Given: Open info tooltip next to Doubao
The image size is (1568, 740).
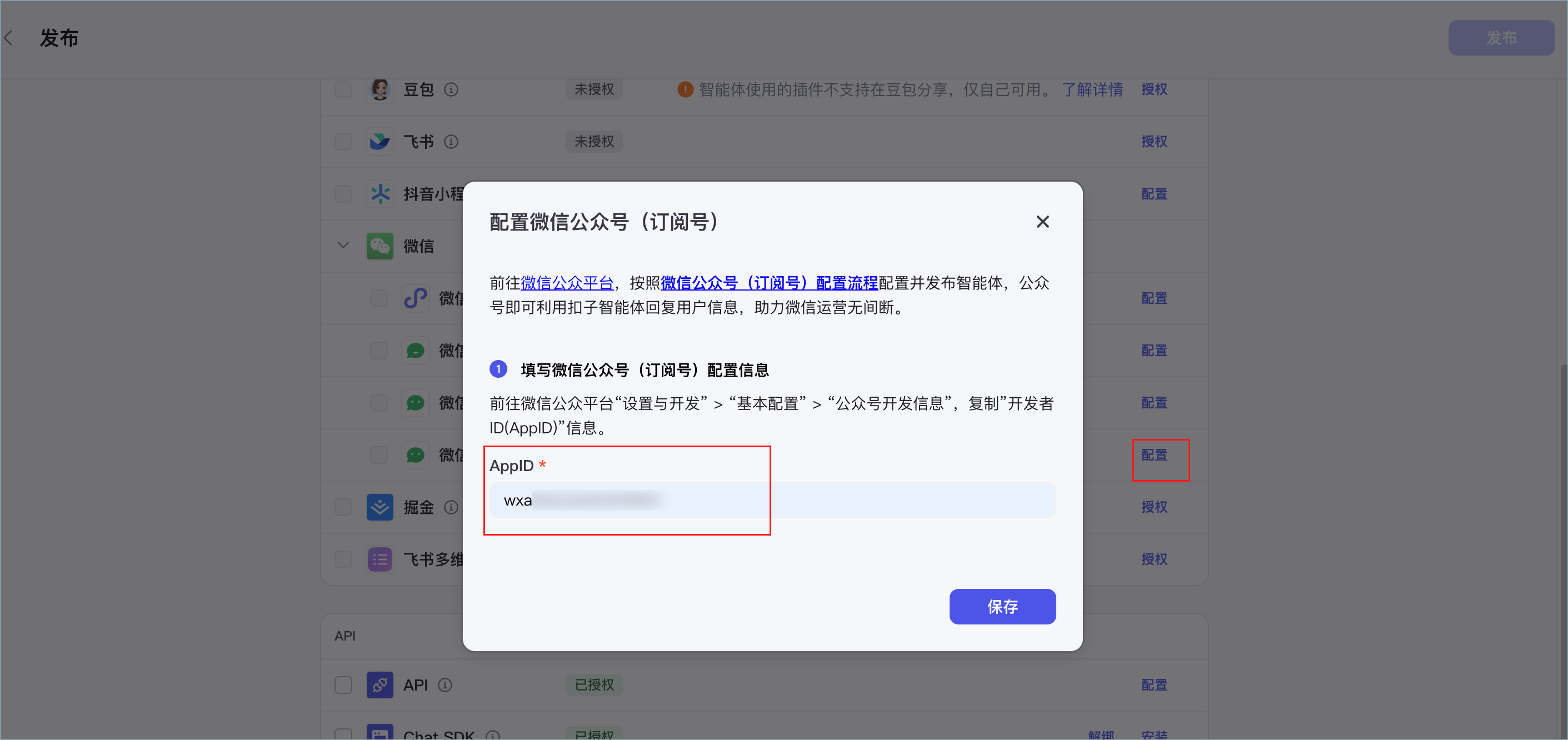Looking at the screenshot, I should click(451, 89).
